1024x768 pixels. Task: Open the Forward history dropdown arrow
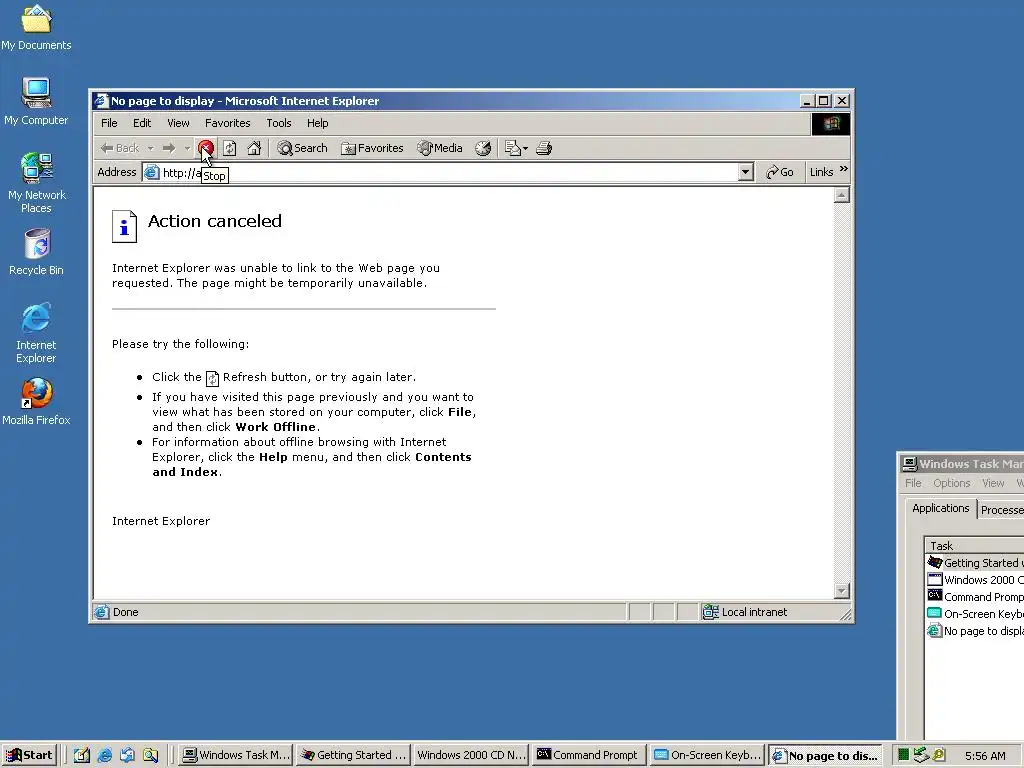click(x=187, y=148)
